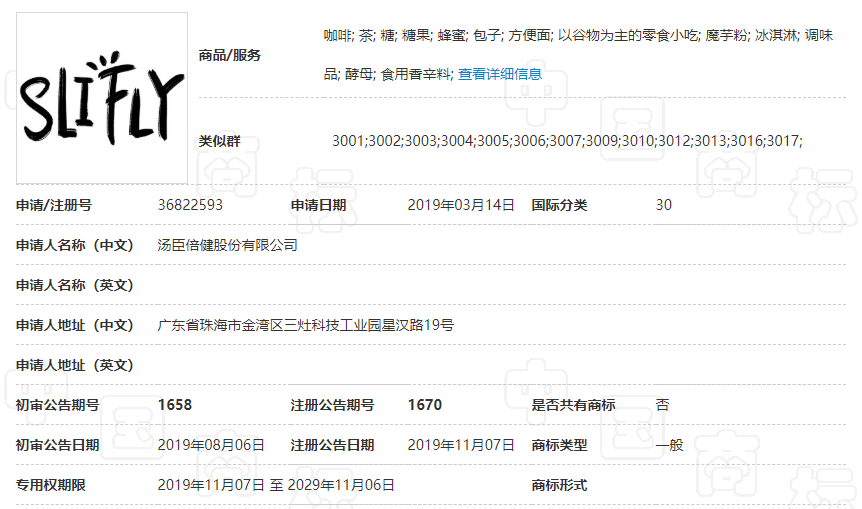Select the 申请人名称（英文）label
862x509 pixels.
click(x=75, y=285)
